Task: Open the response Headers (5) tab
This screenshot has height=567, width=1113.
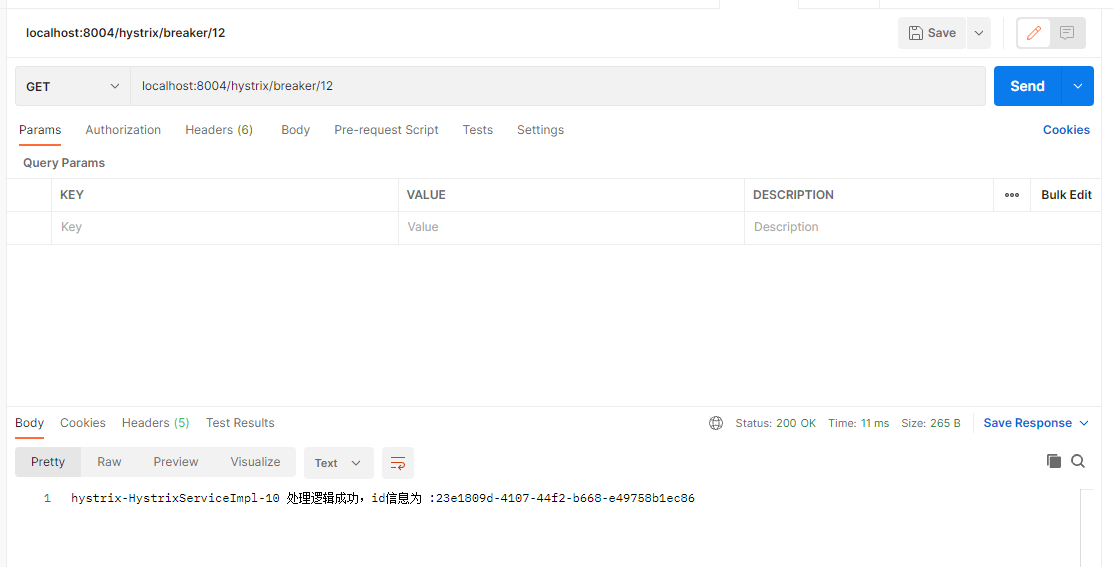Action: pyautogui.click(x=155, y=423)
